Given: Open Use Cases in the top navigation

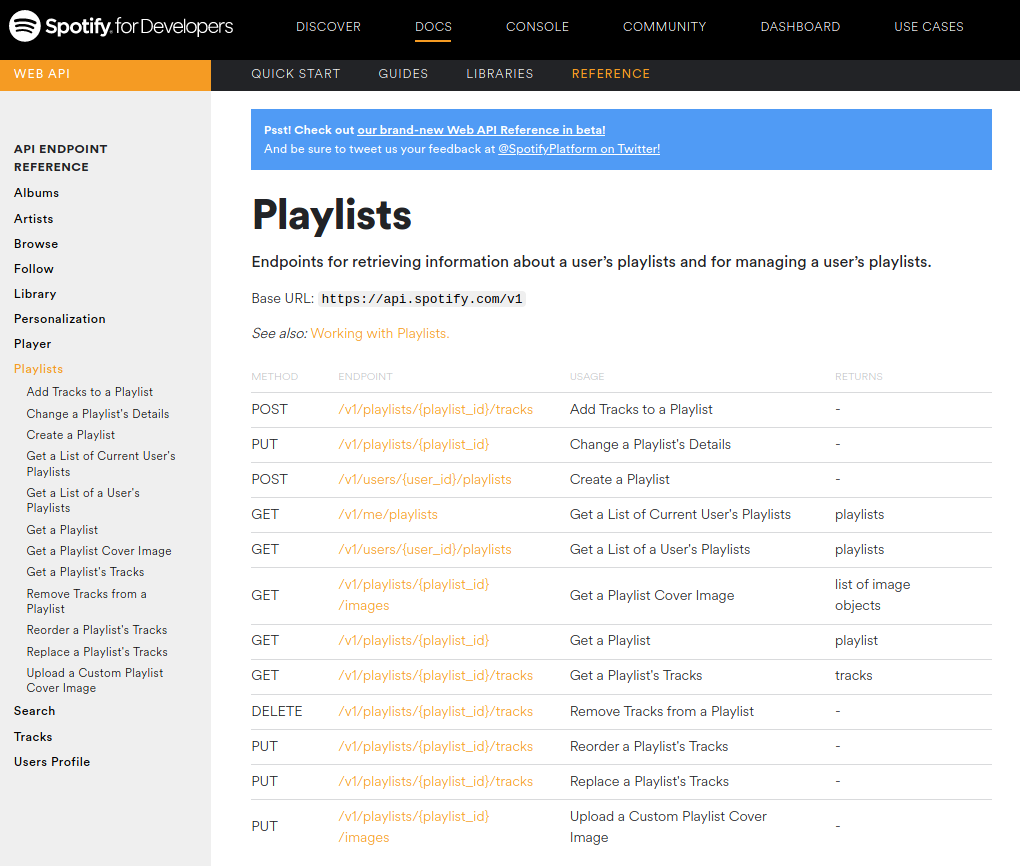Looking at the screenshot, I should coord(929,27).
